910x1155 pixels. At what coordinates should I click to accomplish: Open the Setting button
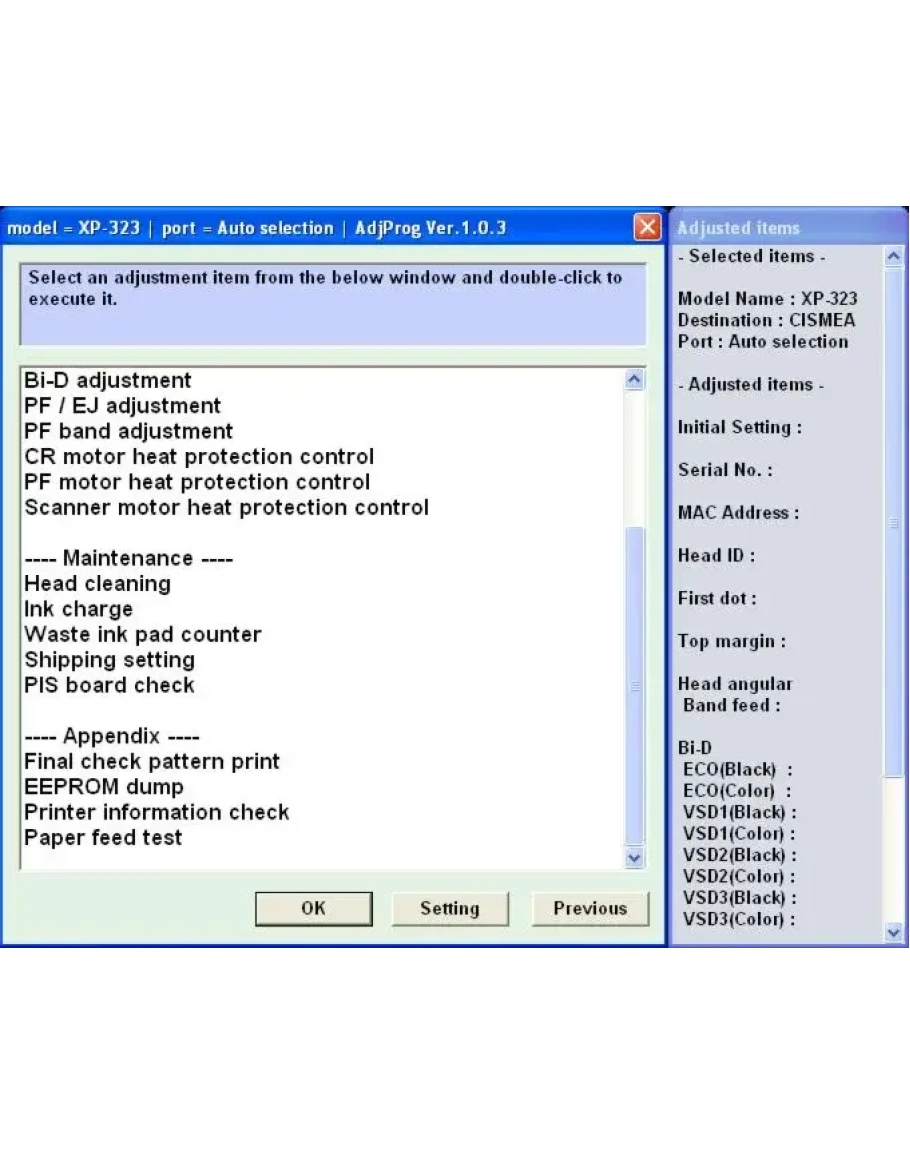click(x=449, y=908)
